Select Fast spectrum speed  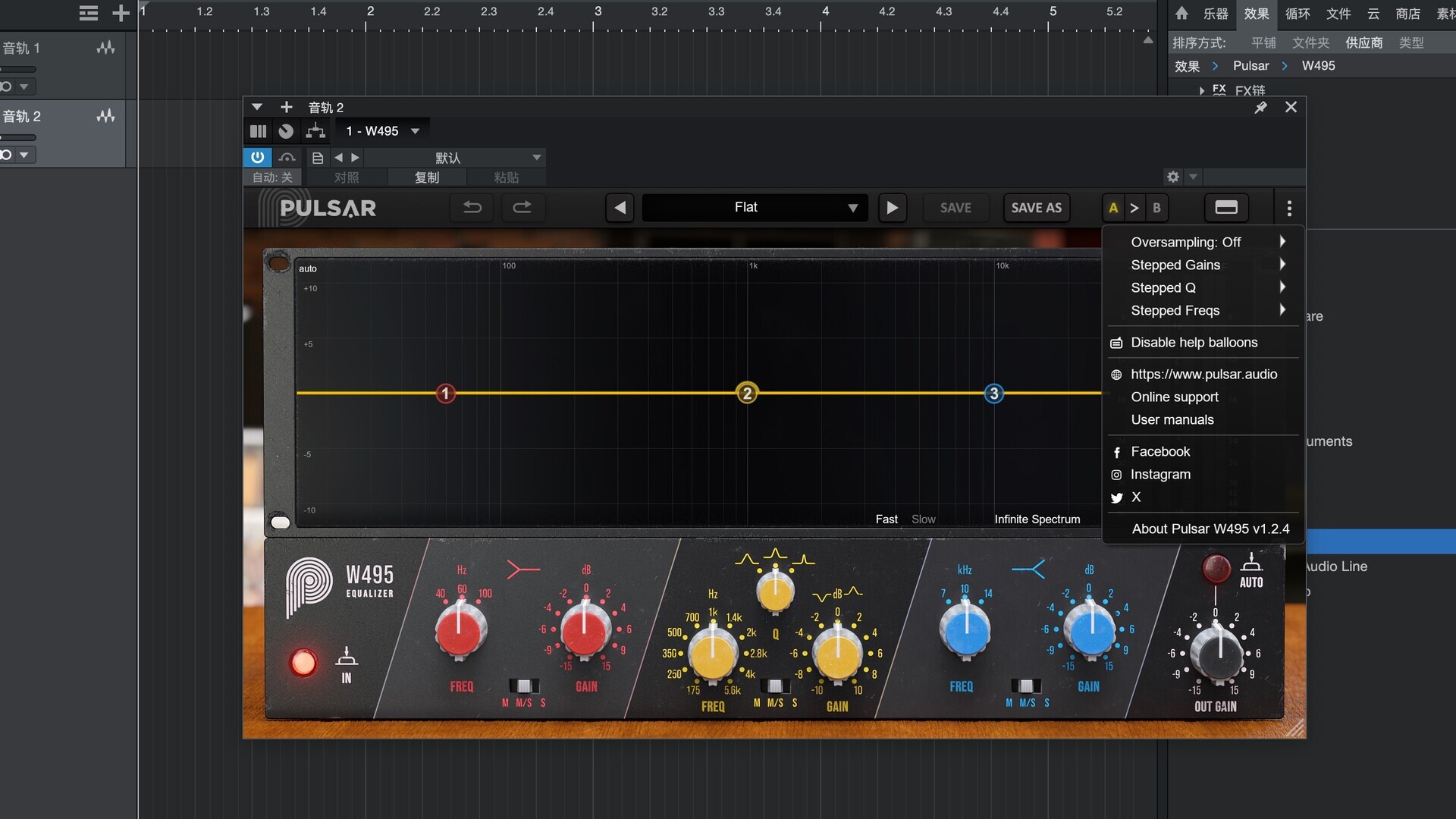click(x=886, y=519)
